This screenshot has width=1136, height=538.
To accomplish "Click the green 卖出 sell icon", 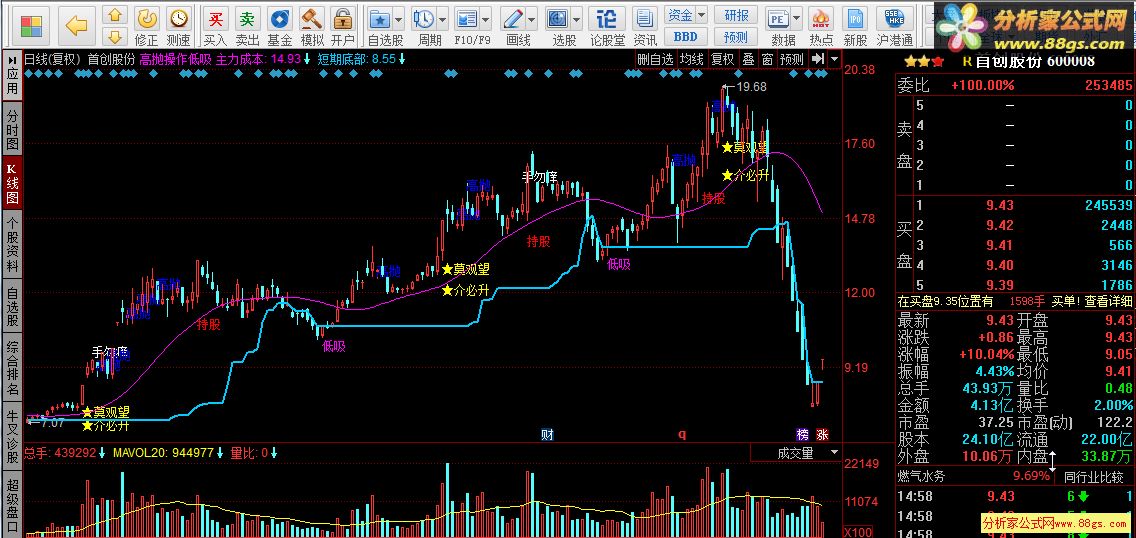I will pos(248,19).
